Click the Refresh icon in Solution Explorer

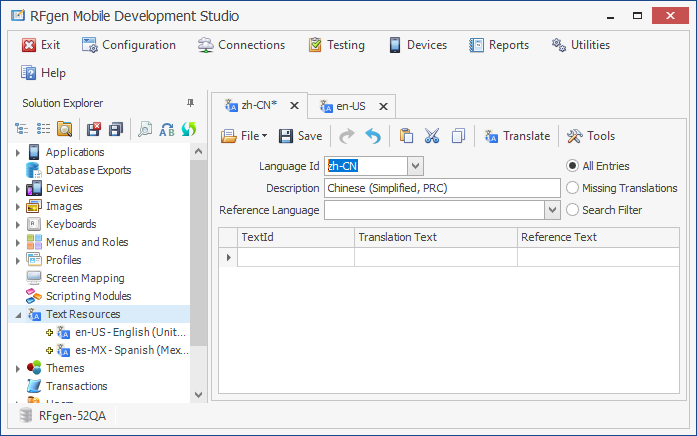[x=188, y=129]
